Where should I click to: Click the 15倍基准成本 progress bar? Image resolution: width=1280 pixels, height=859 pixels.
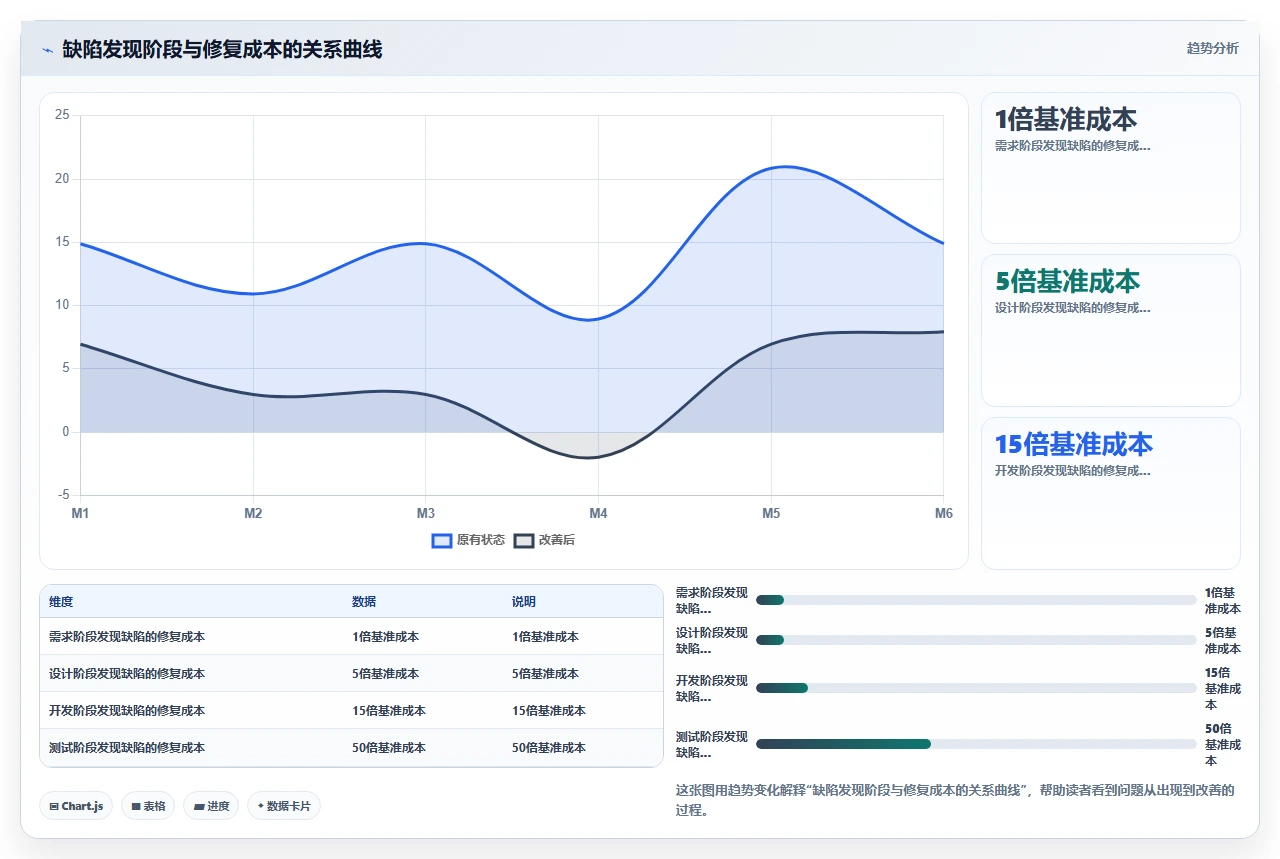coord(976,688)
